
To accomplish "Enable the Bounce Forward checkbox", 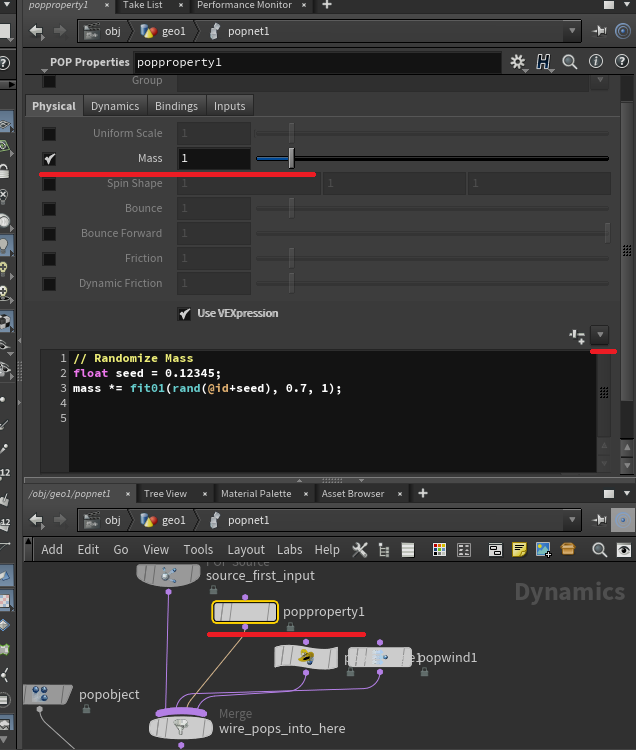I will click(49, 233).
